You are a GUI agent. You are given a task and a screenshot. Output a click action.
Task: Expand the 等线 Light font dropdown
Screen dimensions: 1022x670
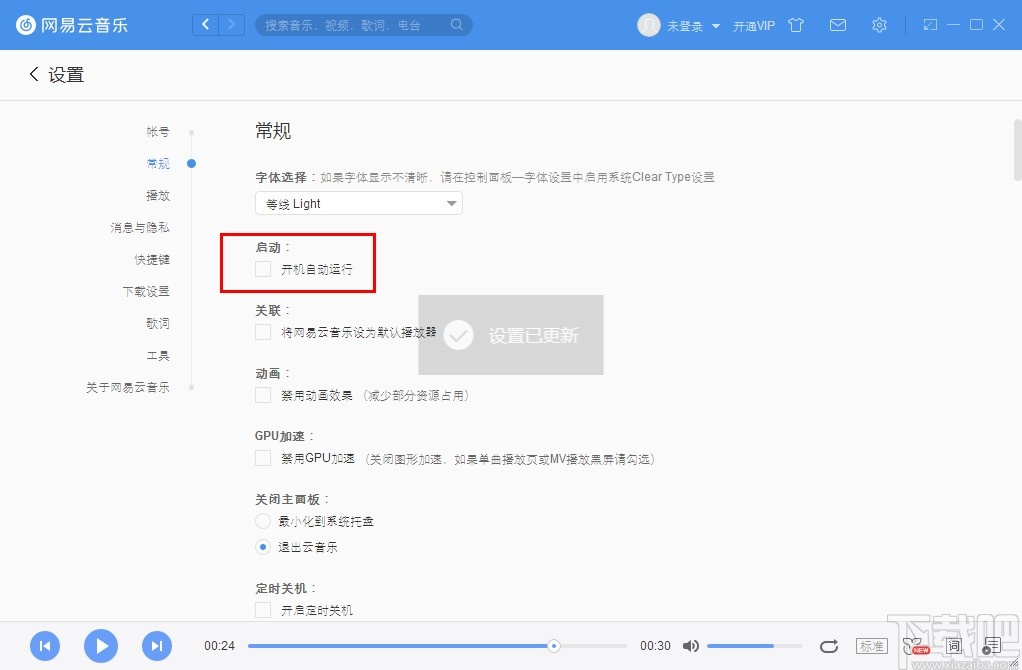[x=358, y=203]
